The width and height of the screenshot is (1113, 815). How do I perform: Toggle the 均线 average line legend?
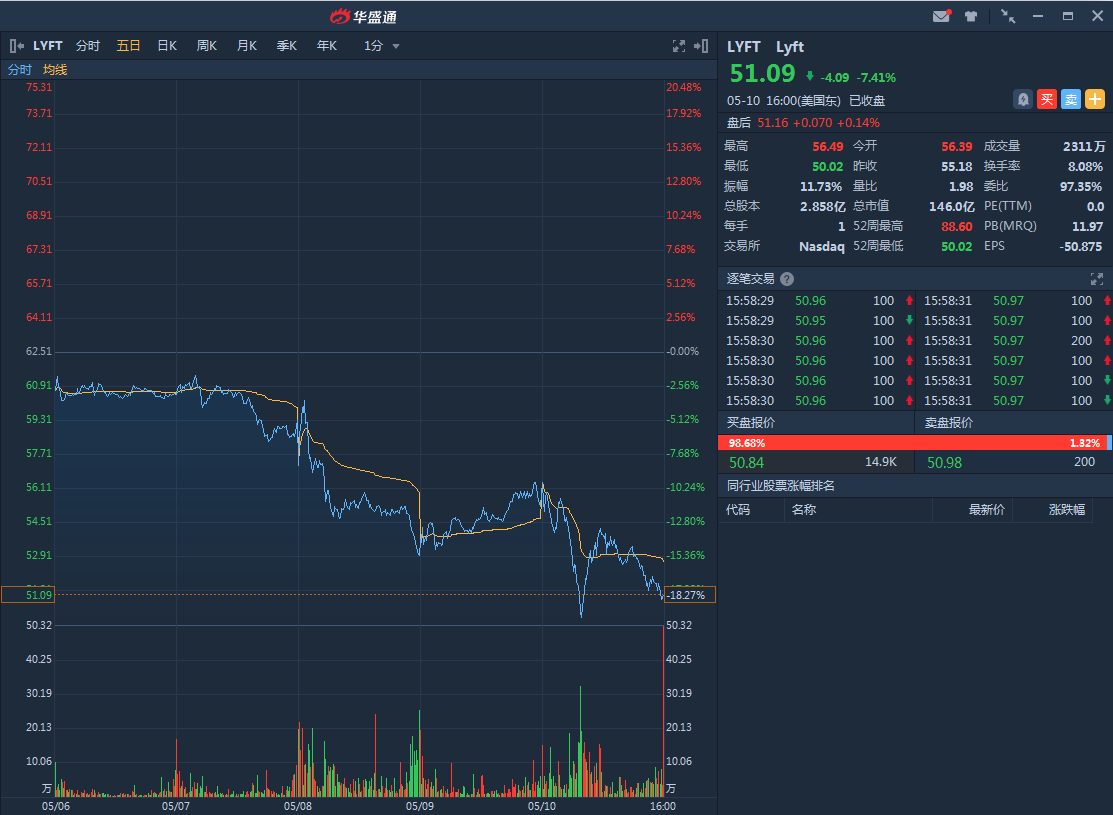pyautogui.click(x=55, y=70)
